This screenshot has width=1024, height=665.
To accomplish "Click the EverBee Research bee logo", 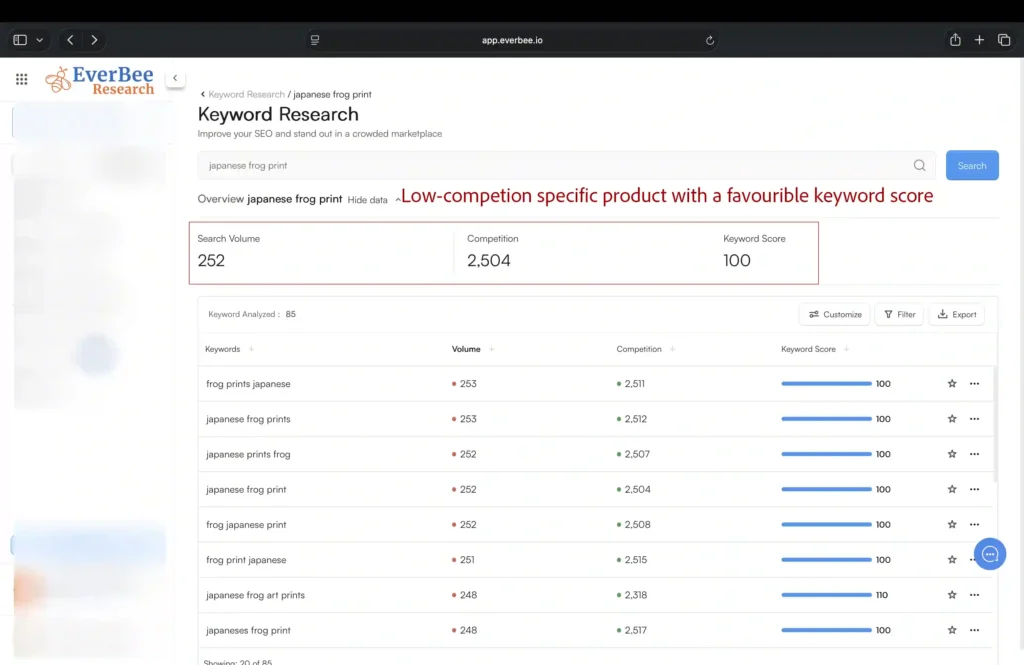I will (56, 78).
